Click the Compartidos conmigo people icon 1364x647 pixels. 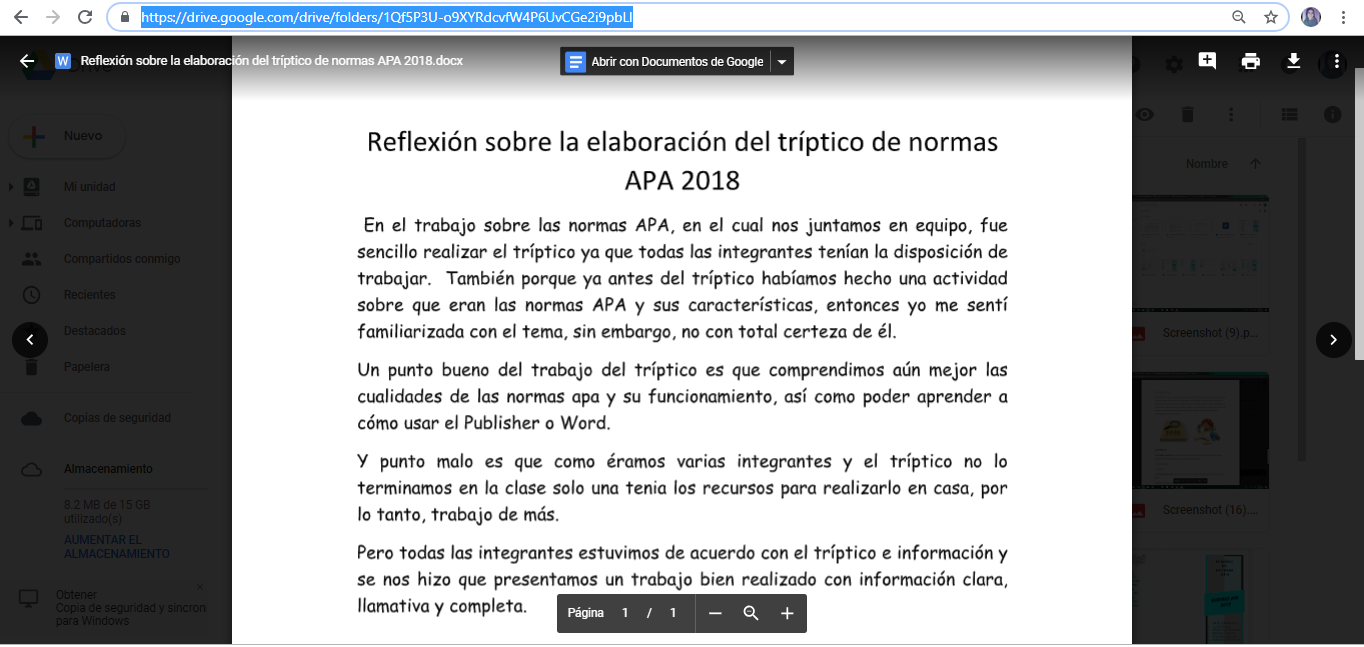31,259
